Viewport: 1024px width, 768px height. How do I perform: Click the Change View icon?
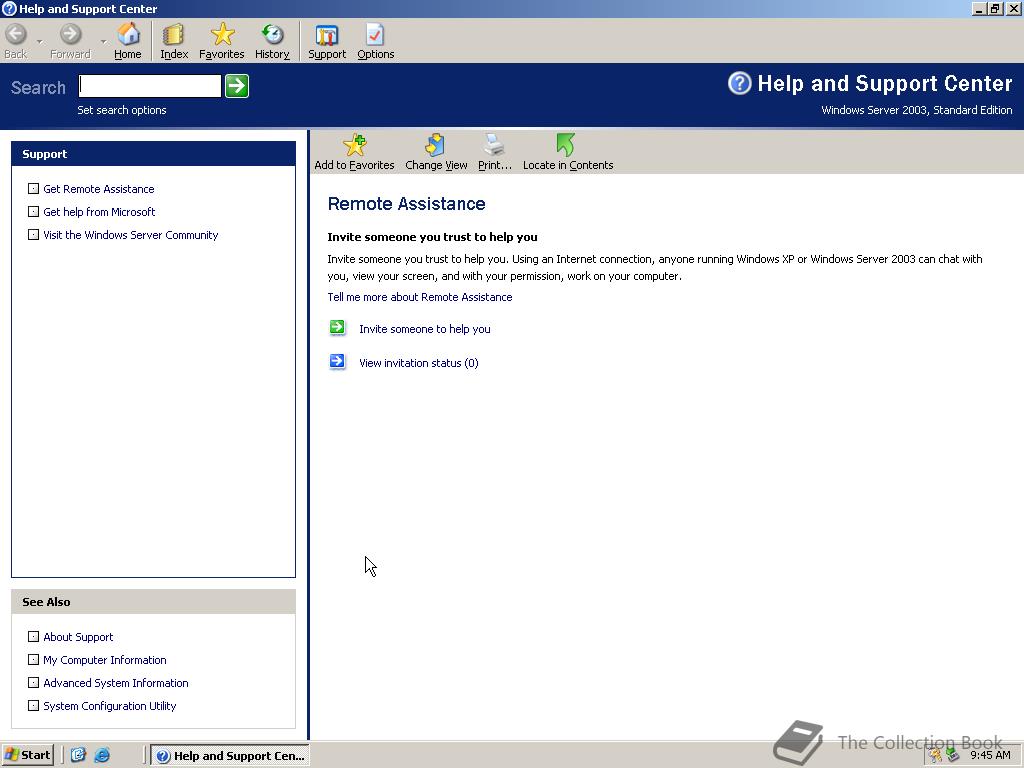tap(436, 150)
